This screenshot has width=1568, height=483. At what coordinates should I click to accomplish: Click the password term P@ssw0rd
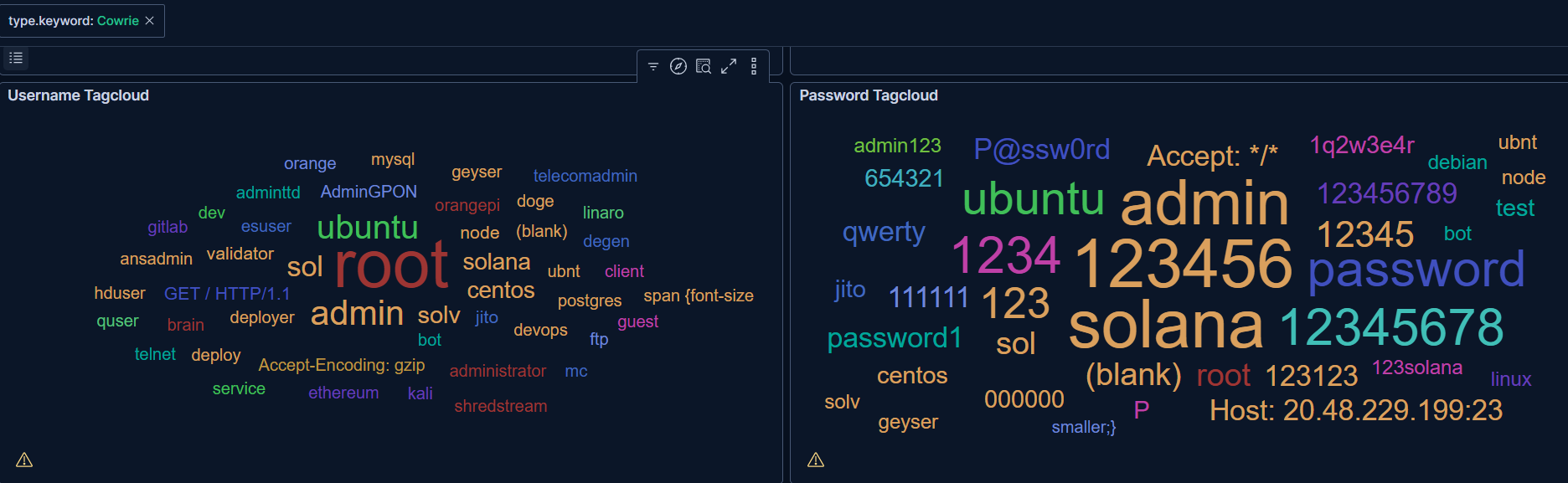coord(1041,149)
